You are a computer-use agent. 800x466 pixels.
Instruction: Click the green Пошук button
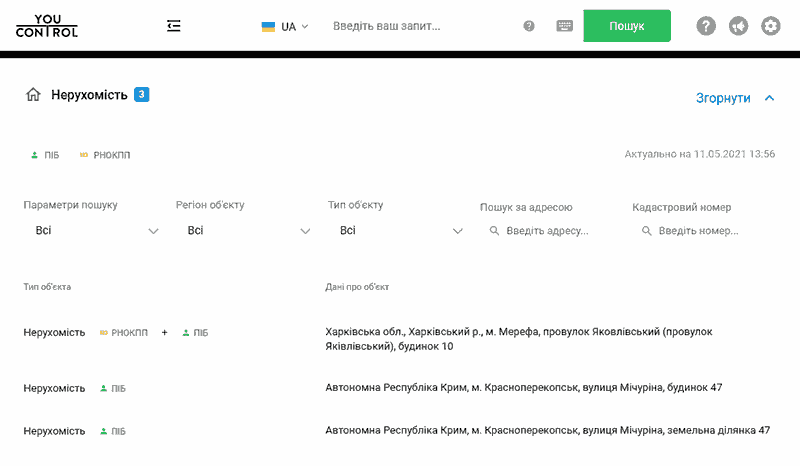tap(627, 26)
